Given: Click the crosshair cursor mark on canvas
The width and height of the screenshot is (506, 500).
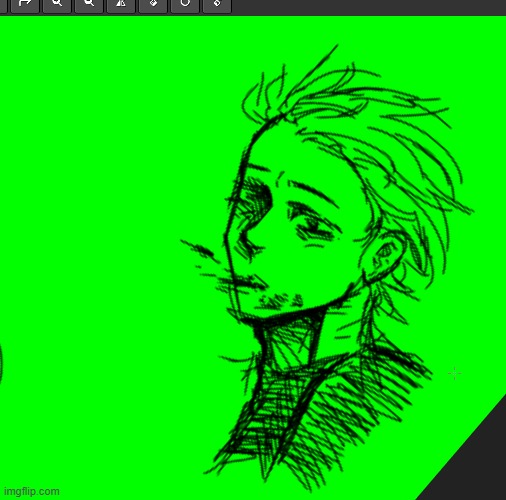Looking at the screenshot, I should click(455, 373).
